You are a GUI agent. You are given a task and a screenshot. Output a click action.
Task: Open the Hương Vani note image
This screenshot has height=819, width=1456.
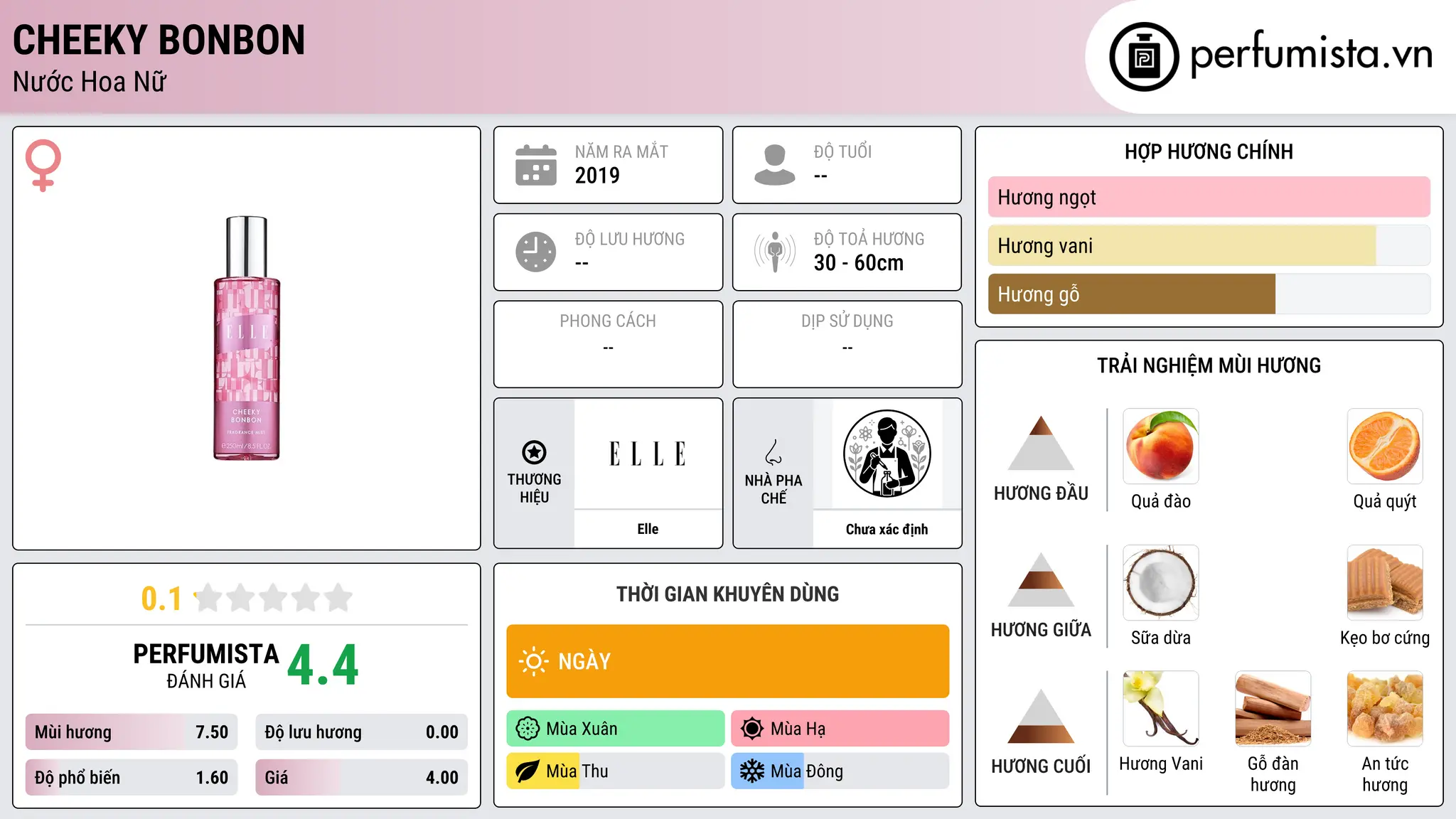[1161, 709]
